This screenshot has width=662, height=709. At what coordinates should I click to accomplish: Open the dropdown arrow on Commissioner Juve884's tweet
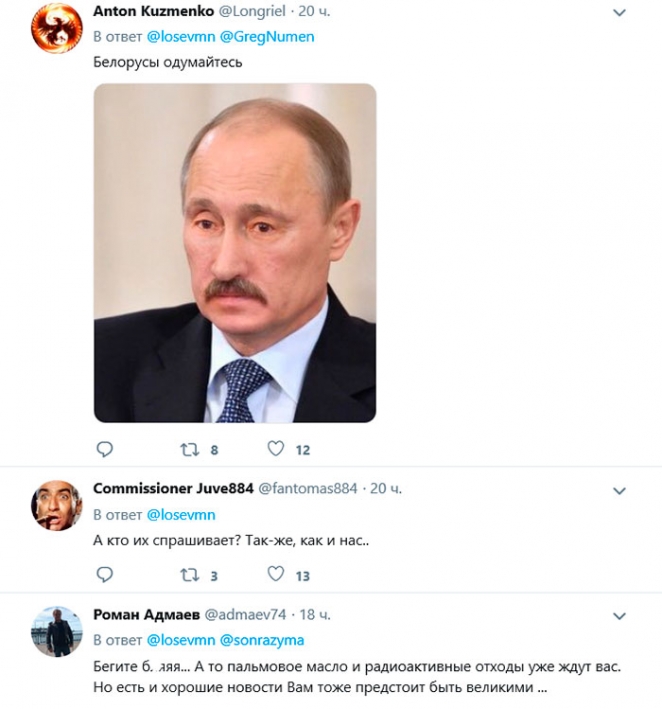pos(619,491)
